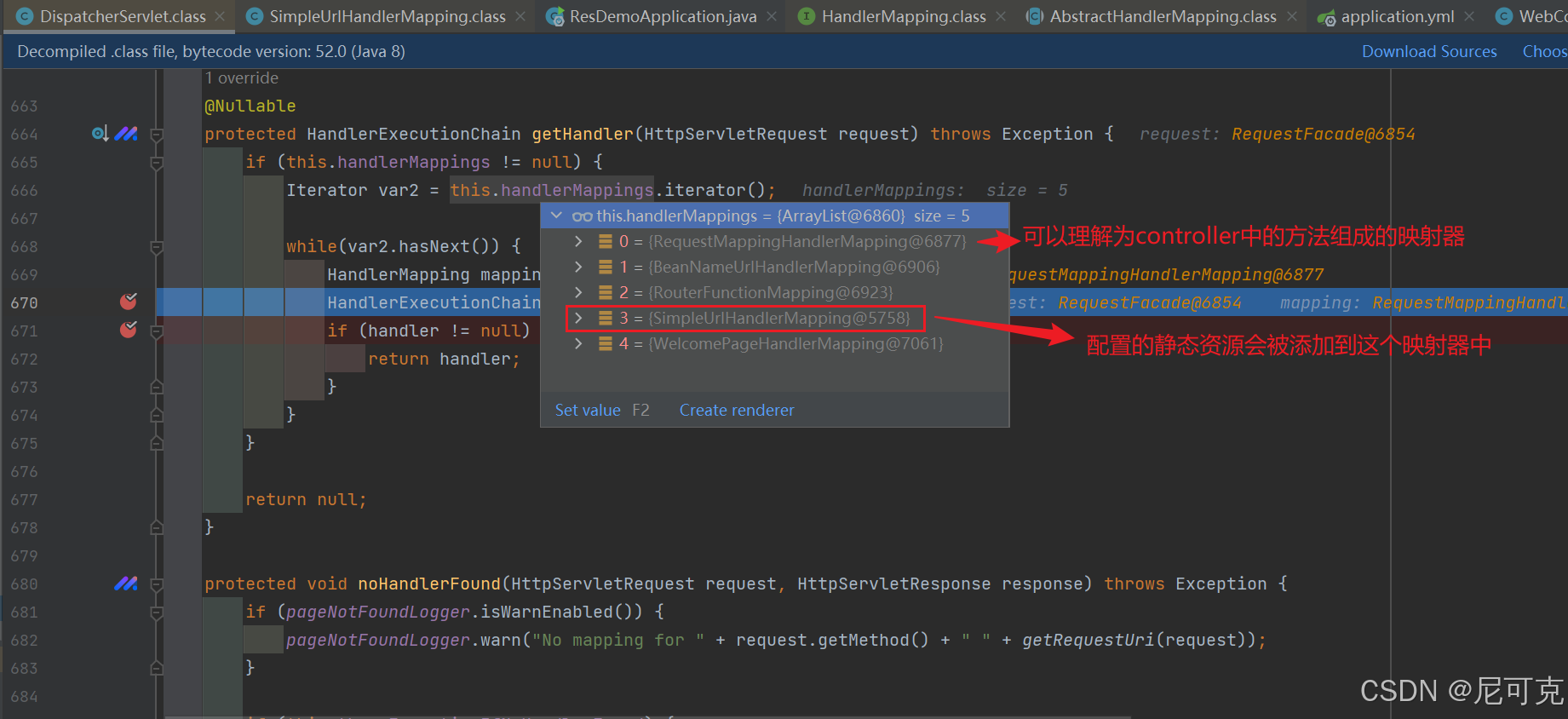Click the 'return null;' statement

(x=306, y=499)
